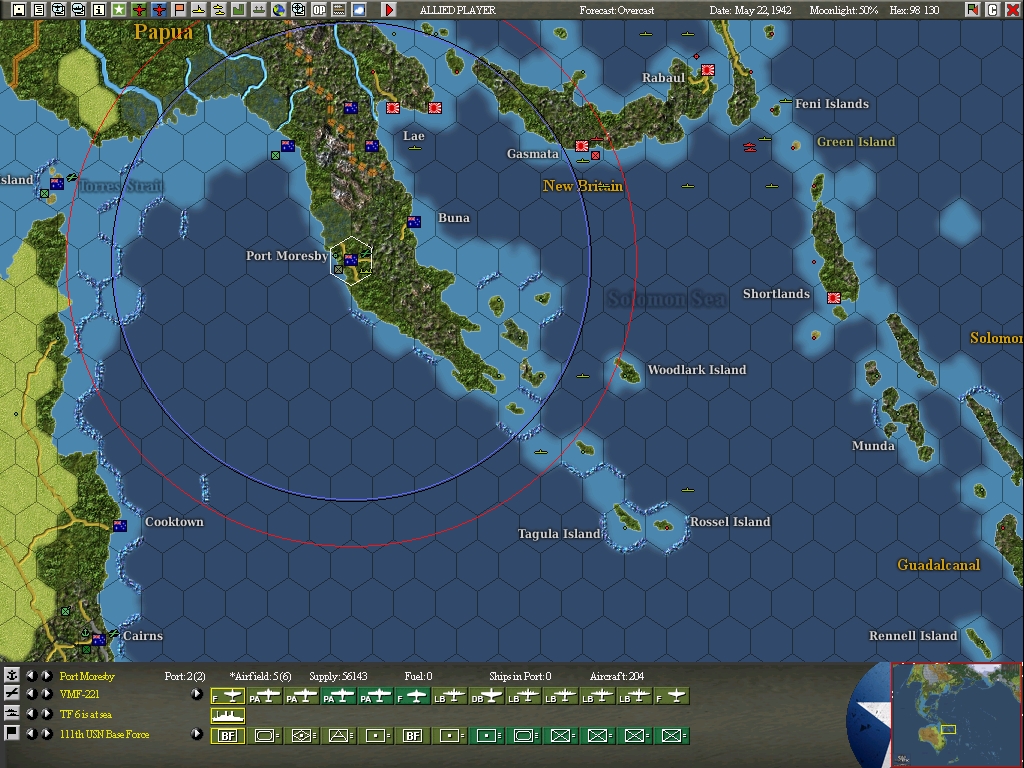
Task: Click the save game disk icon
Action: [19, 9]
